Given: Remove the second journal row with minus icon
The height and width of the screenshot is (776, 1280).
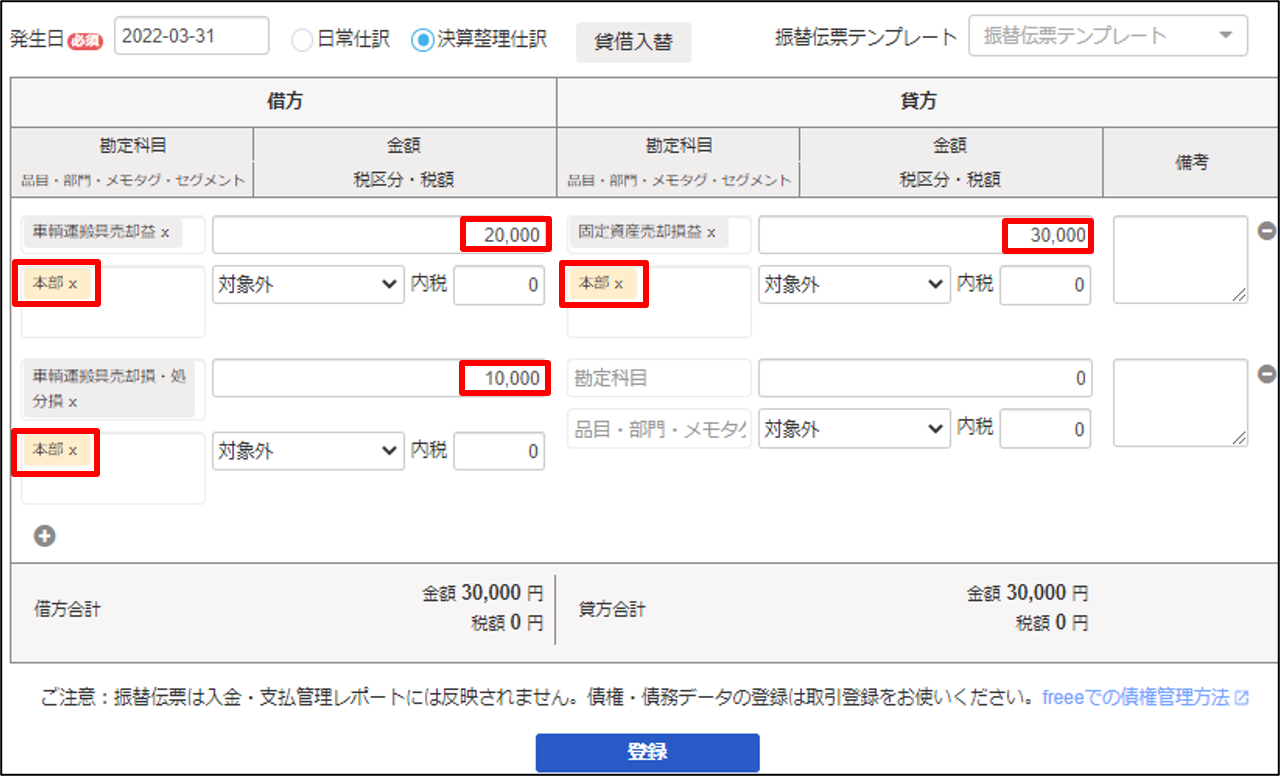Looking at the screenshot, I should click(x=1266, y=374).
